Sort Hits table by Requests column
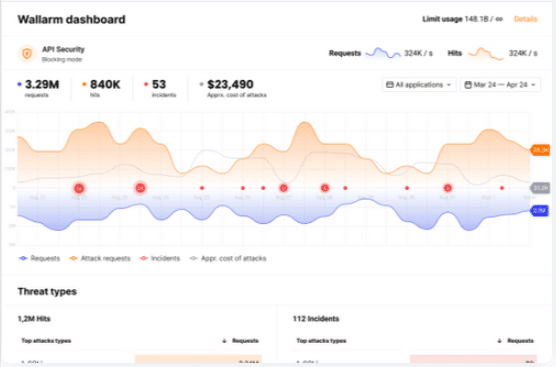The height and width of the screenshot is (367, 556). coord(245,341)
